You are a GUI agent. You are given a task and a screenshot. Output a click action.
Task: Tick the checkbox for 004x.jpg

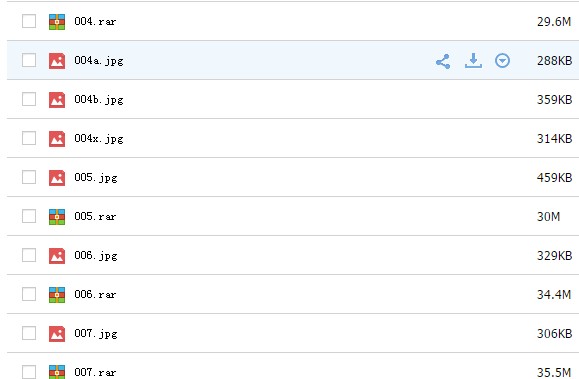point(29,138)
